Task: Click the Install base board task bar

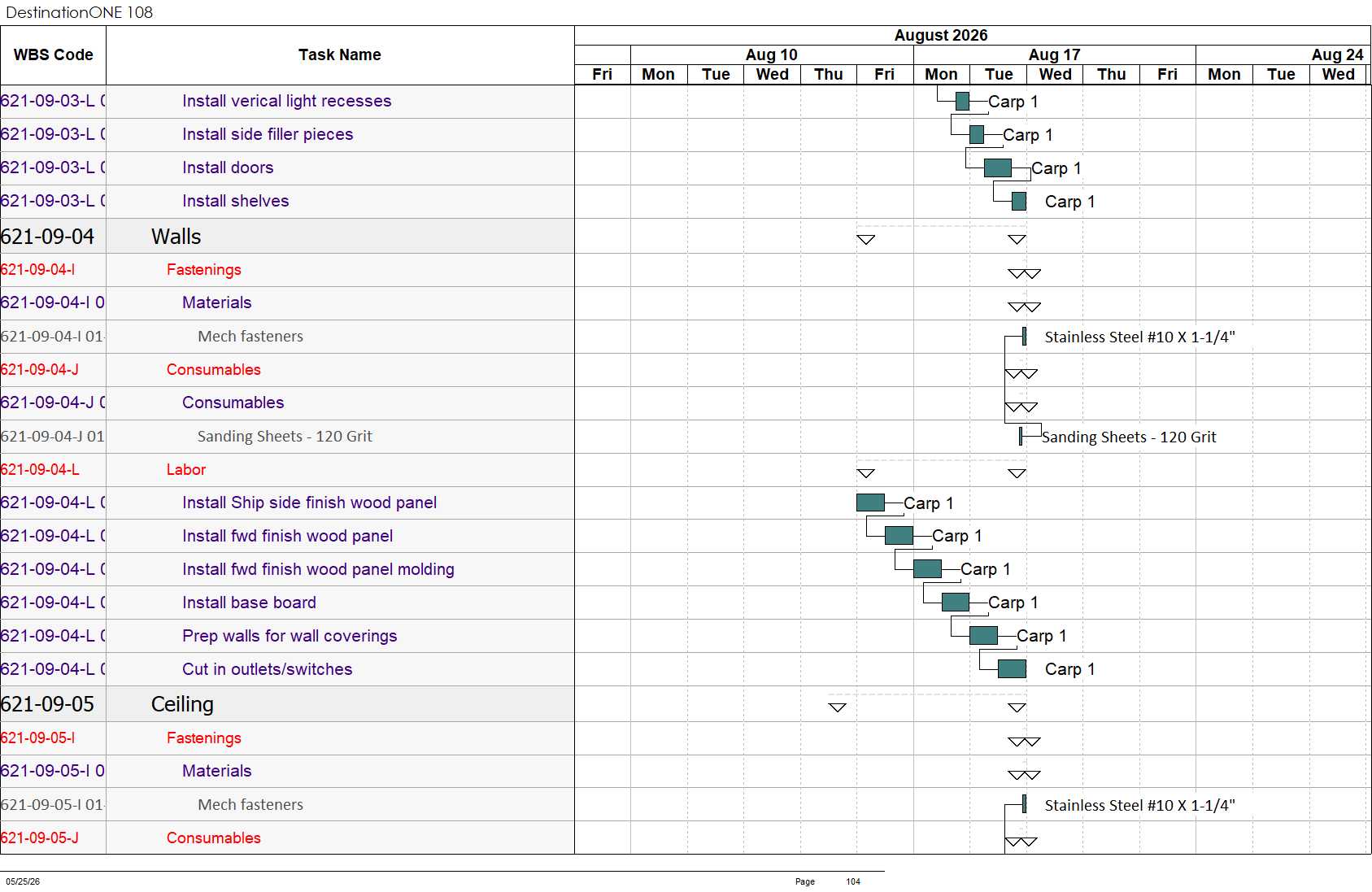Action: pyautogui.click(x=956, y=603)
